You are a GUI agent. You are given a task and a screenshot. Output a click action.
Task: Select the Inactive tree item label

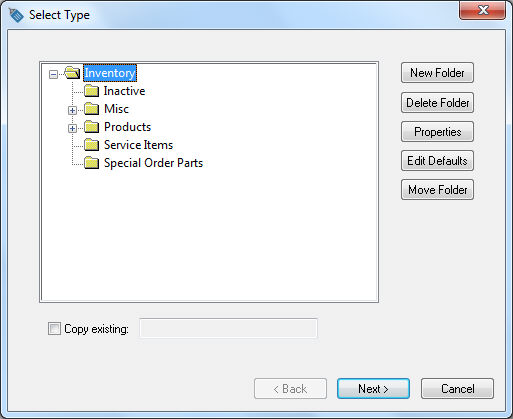click(124, 91)
